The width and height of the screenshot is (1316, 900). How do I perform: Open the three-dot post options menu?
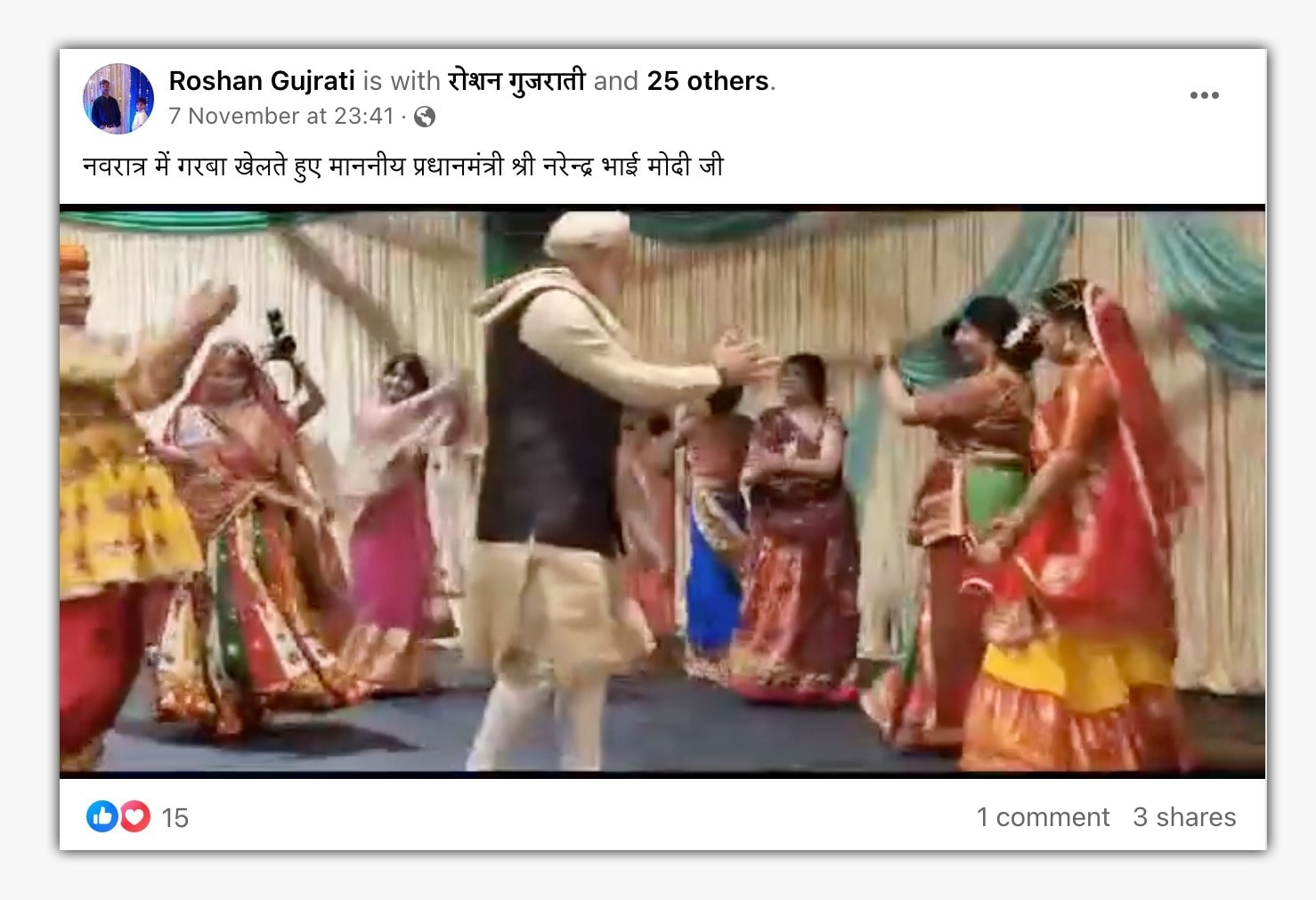coord(1204,95)
